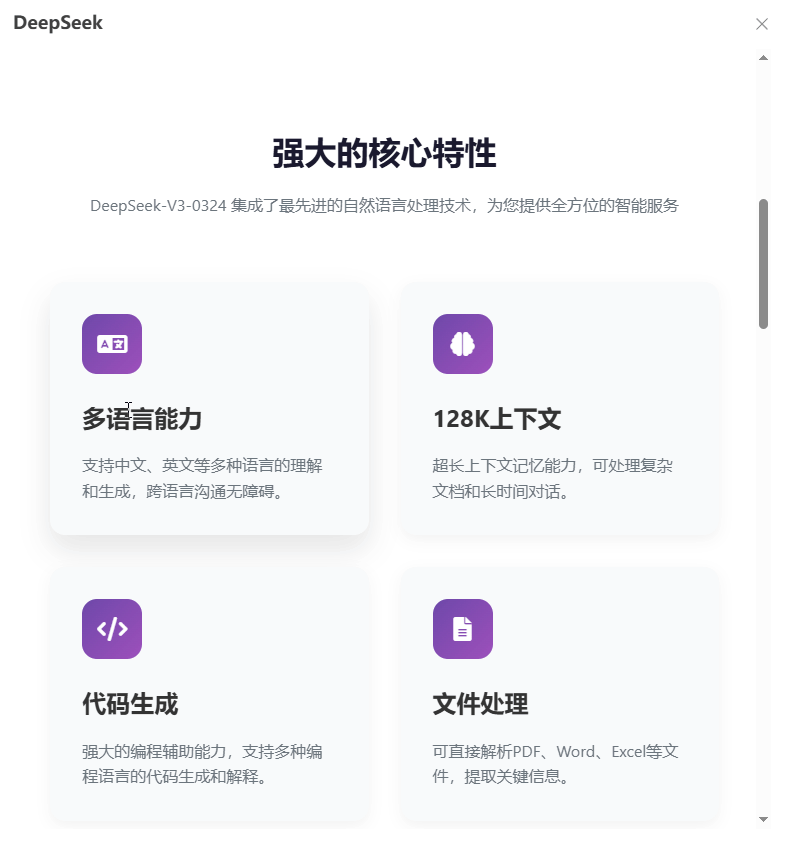Viewport: 786px width, 842px height.
Task: Click the 超长上下文记忆能力 description
Action: (x=552, y=478)
